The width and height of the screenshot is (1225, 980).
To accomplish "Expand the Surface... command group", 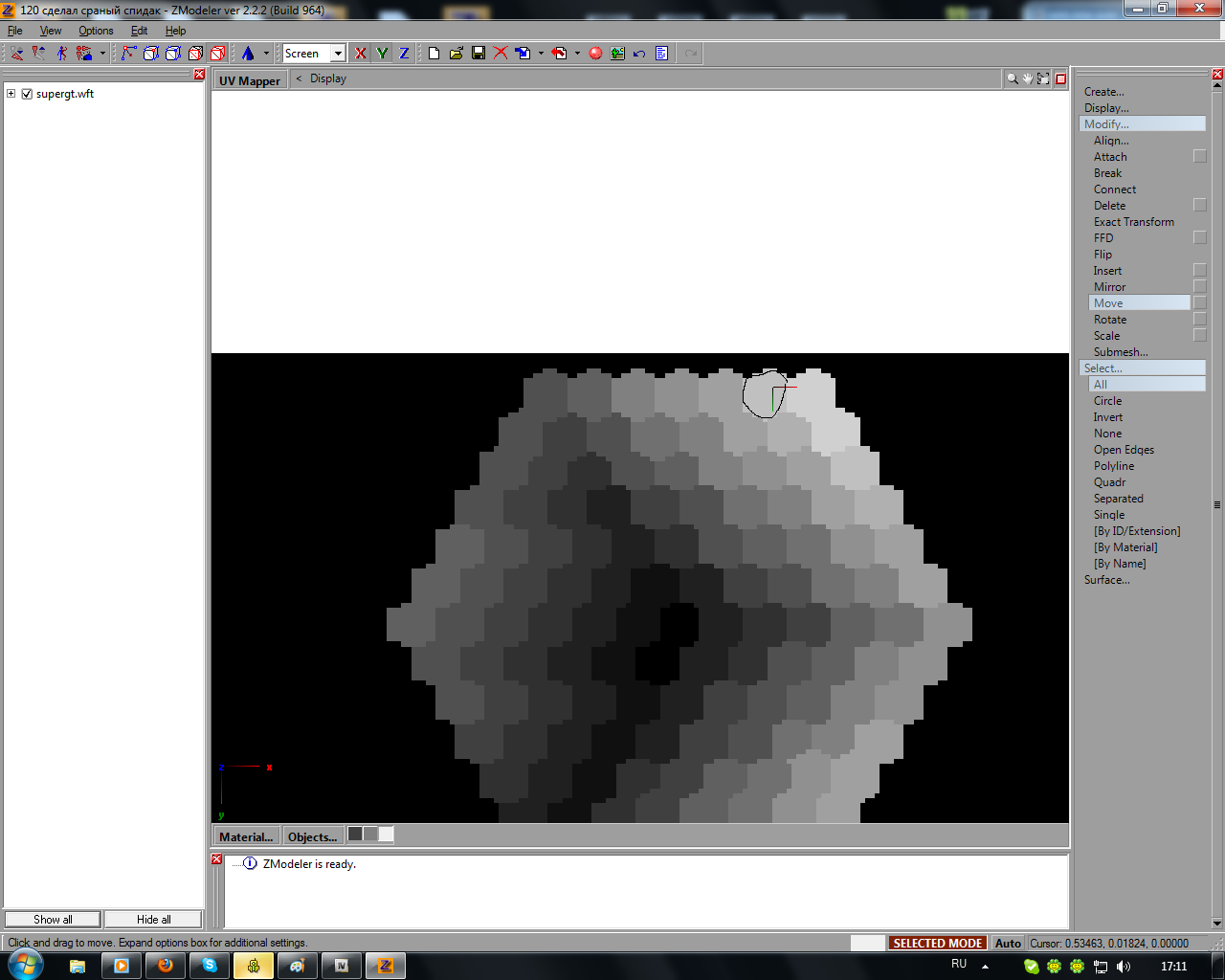I will (x=1106, y=580).
